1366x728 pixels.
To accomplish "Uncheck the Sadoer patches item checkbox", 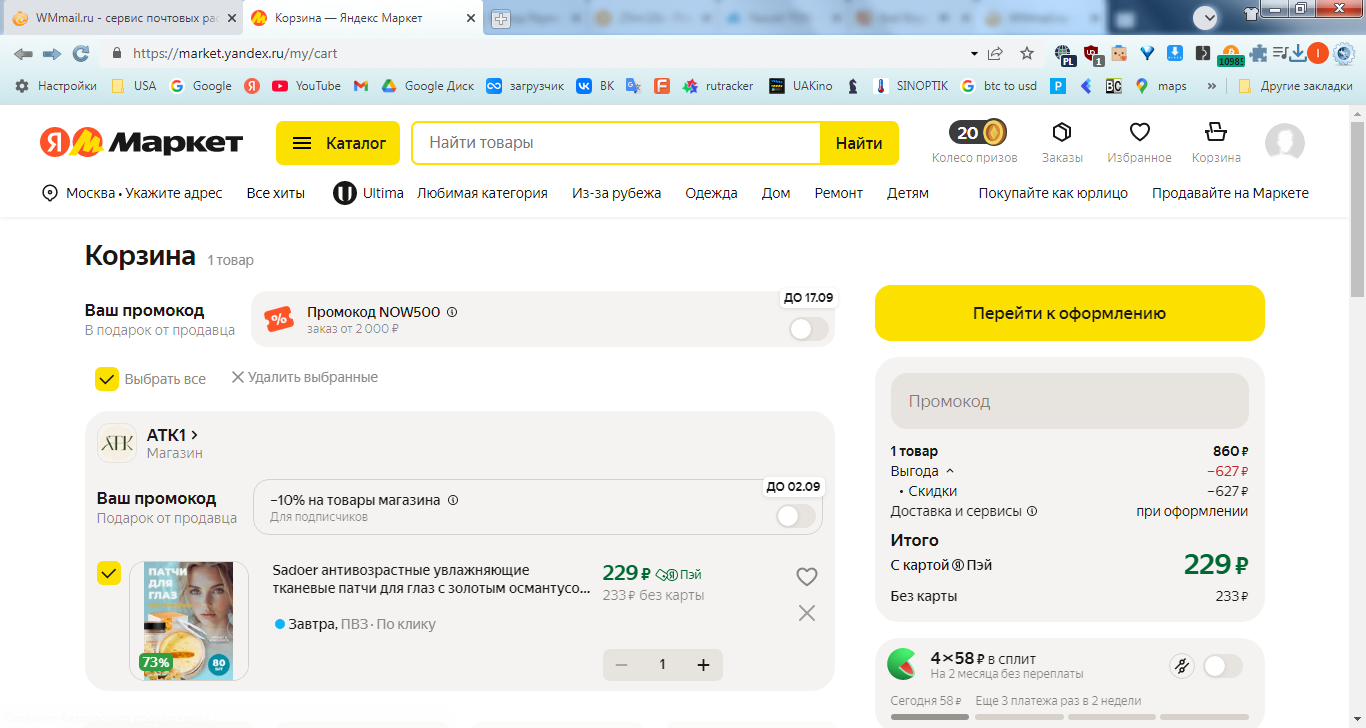I will pos(109,573).
